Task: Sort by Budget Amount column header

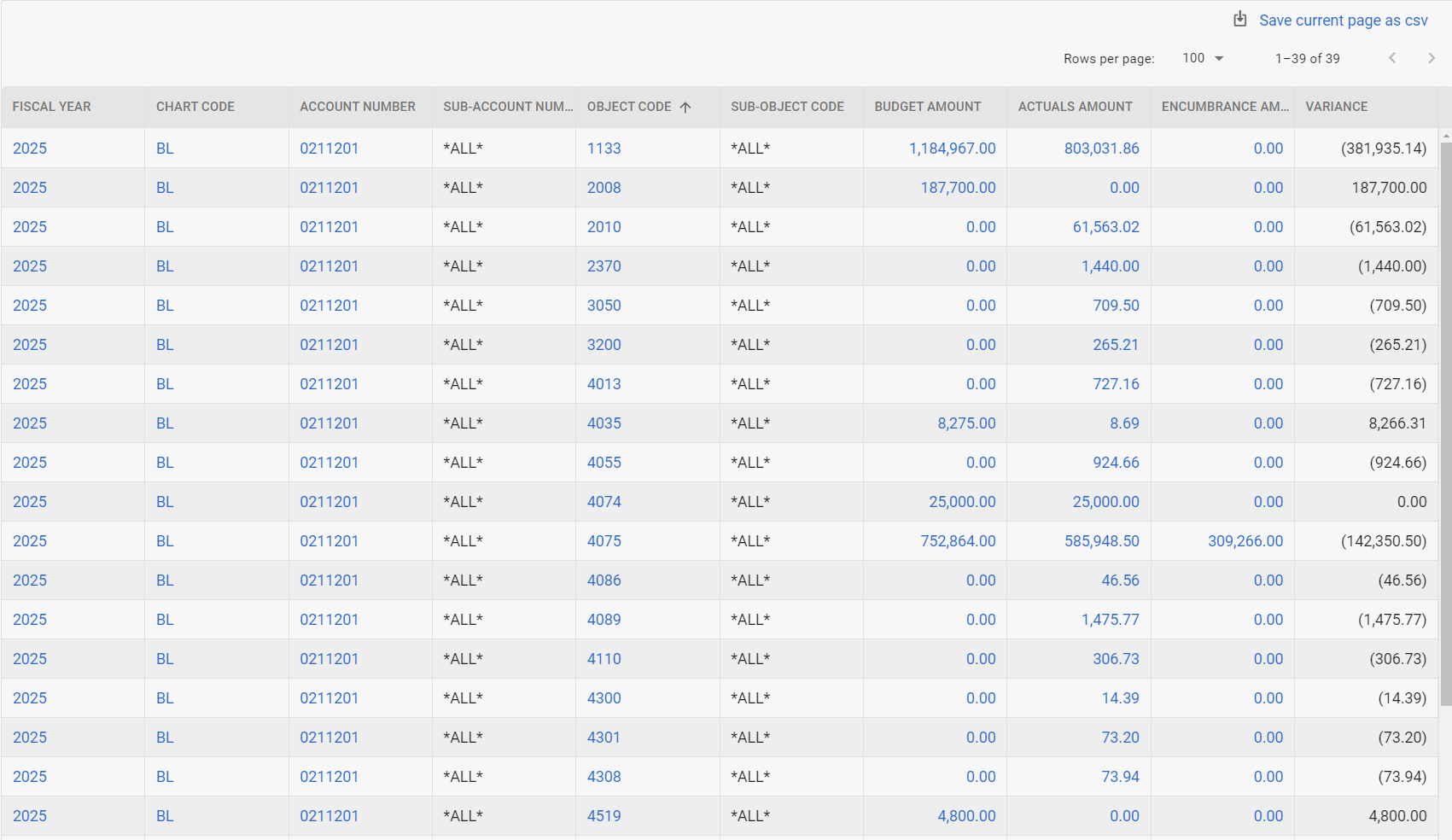Action: click(x=928, y=107)
